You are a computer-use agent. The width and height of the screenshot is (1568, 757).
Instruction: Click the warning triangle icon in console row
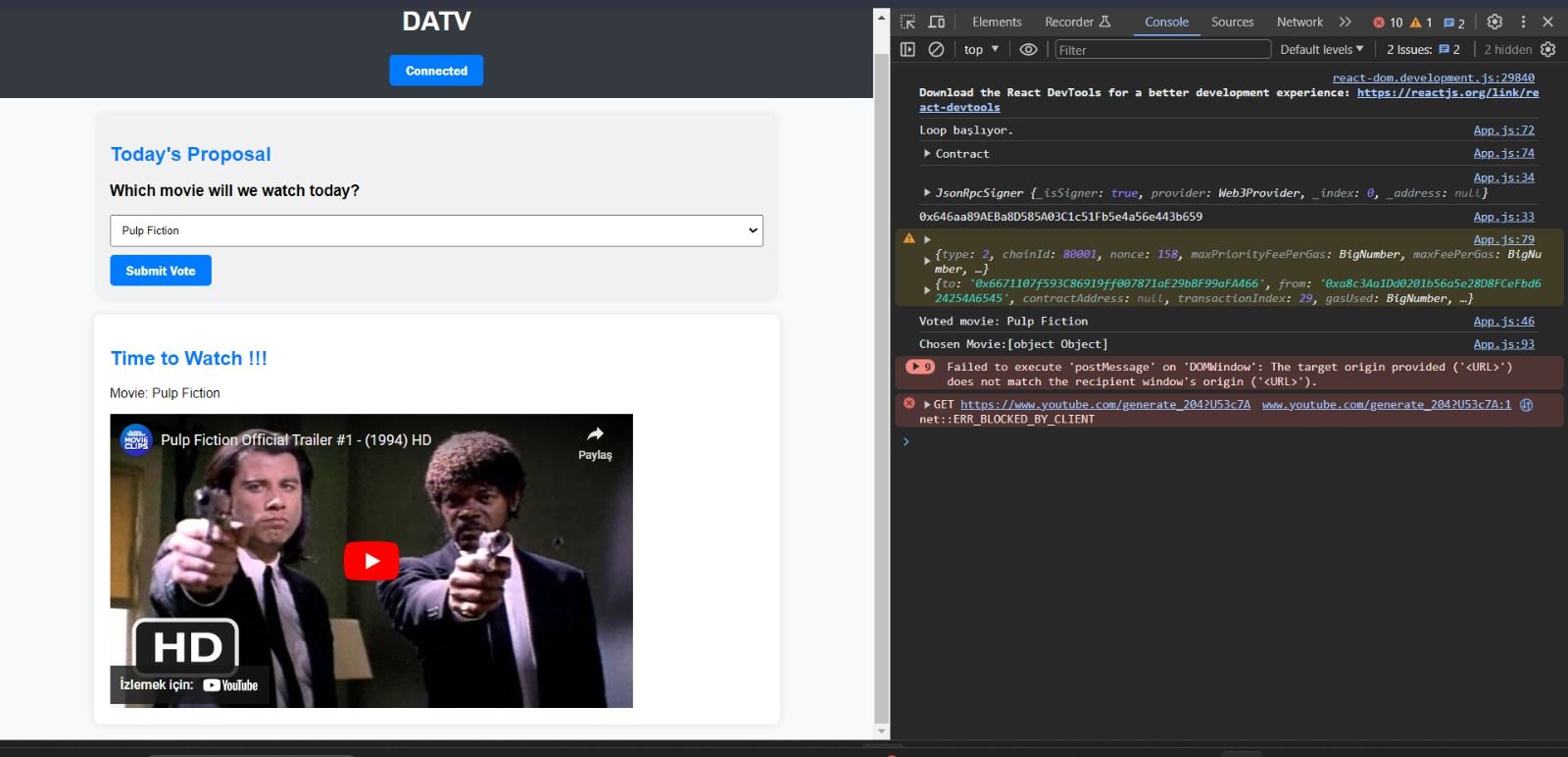[908, 238]
